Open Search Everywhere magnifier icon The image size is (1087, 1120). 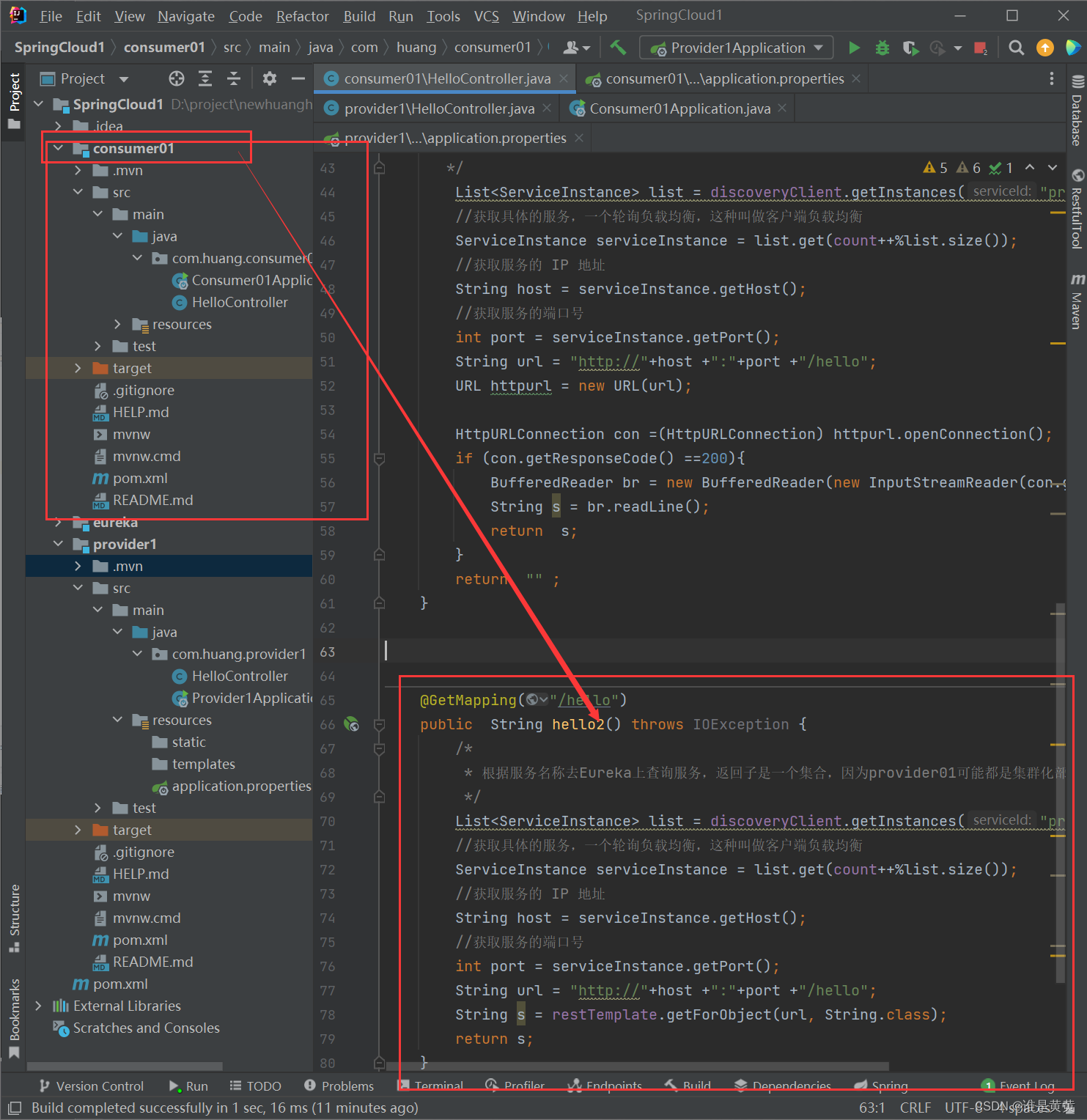click(x=1016, y=48)
